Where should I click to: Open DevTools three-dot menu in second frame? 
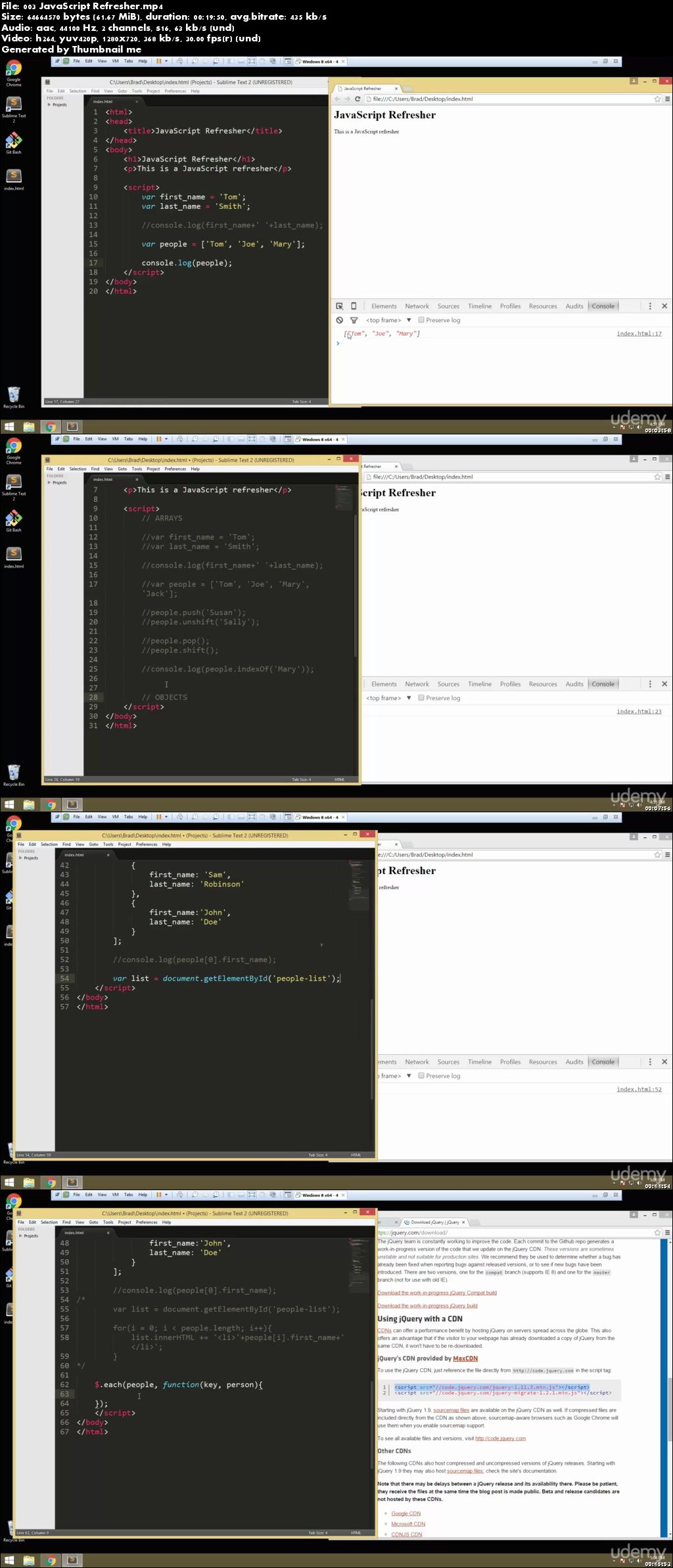coord(650,684)
